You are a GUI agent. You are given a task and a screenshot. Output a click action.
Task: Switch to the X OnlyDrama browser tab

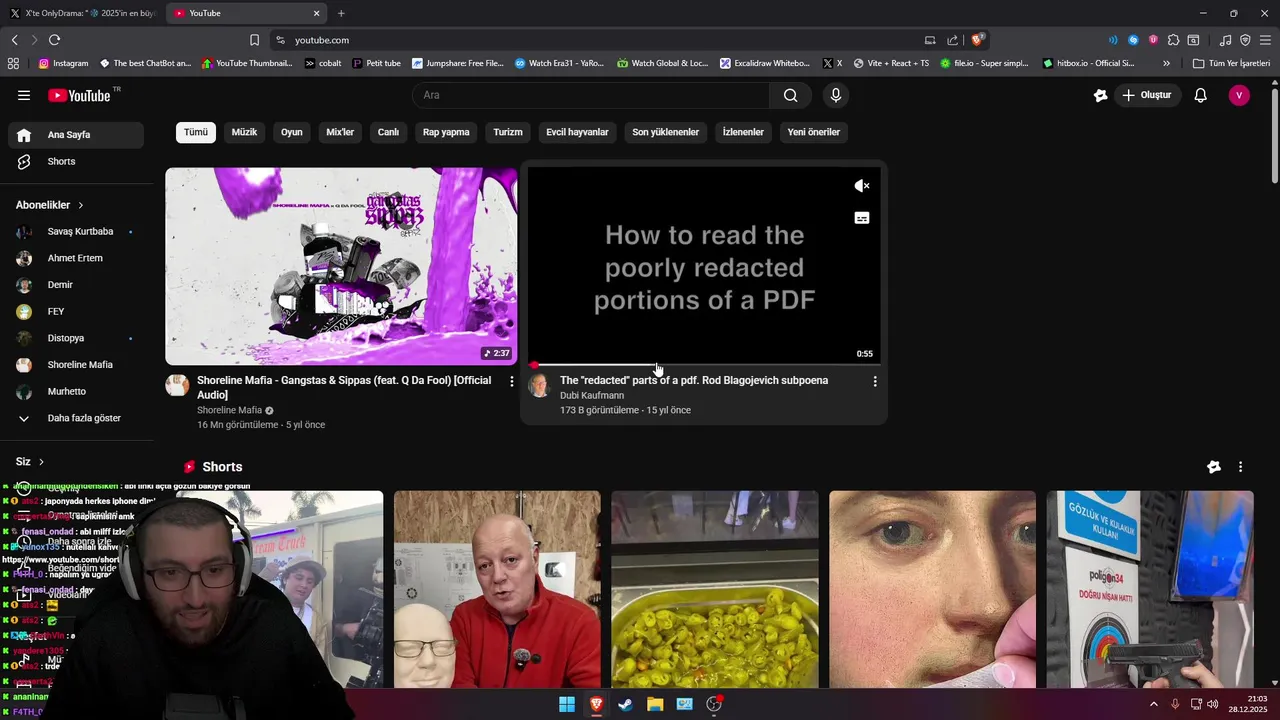[82, 13]
